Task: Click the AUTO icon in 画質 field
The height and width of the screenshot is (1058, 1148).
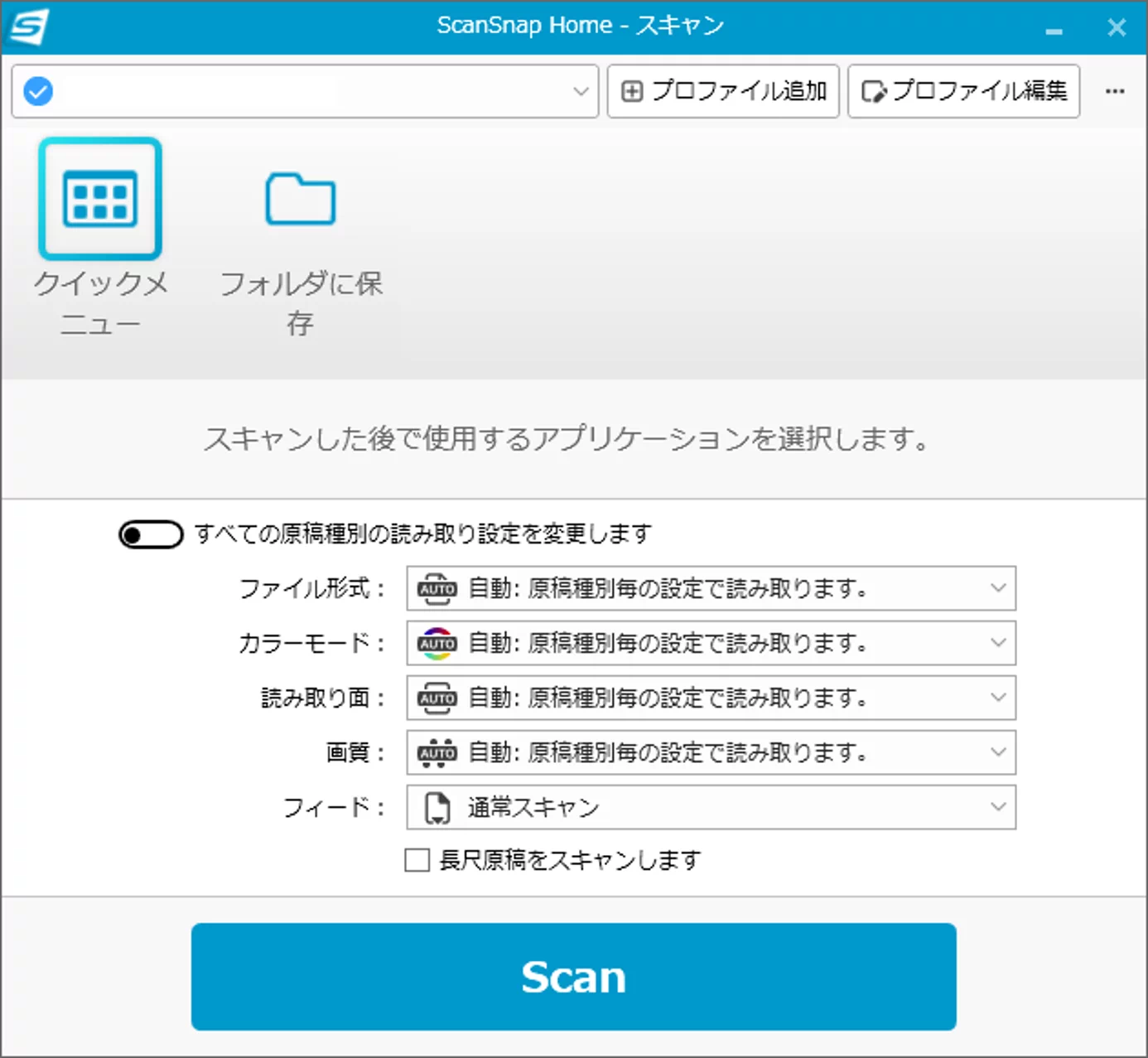Action: coord(437,752)
